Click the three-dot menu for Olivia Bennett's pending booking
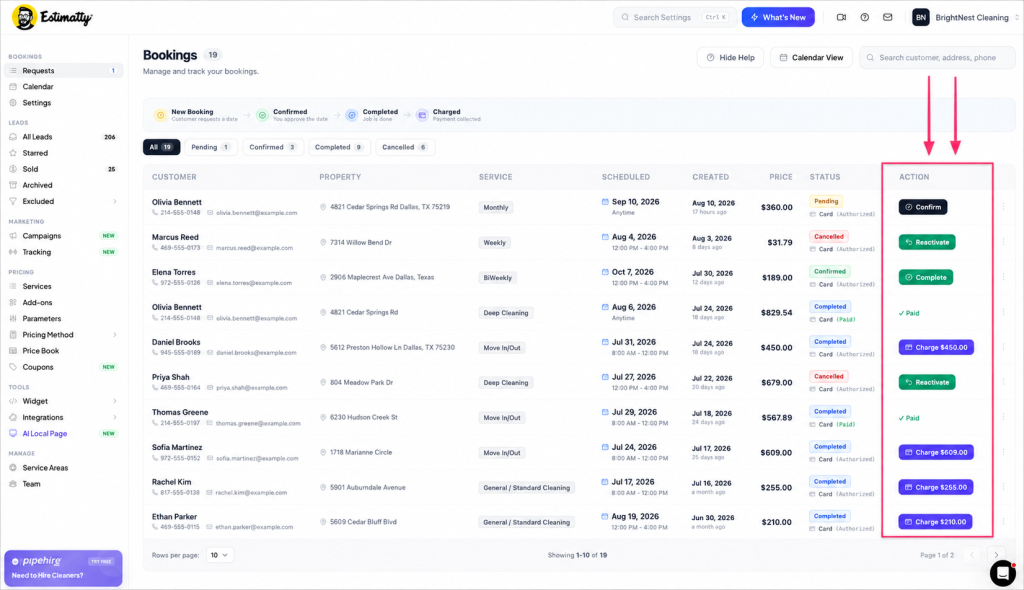 pyautogui.click(x=1004, y=207)
